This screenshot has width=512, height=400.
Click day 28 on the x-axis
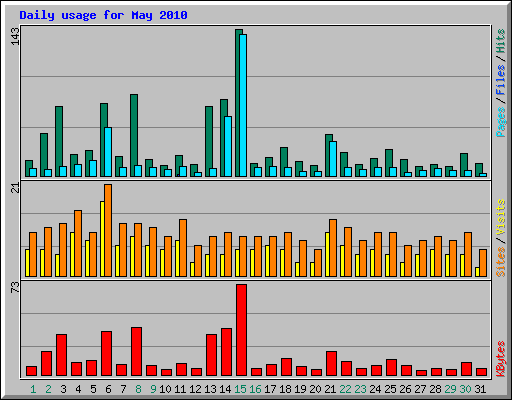(x=435, y=389)
